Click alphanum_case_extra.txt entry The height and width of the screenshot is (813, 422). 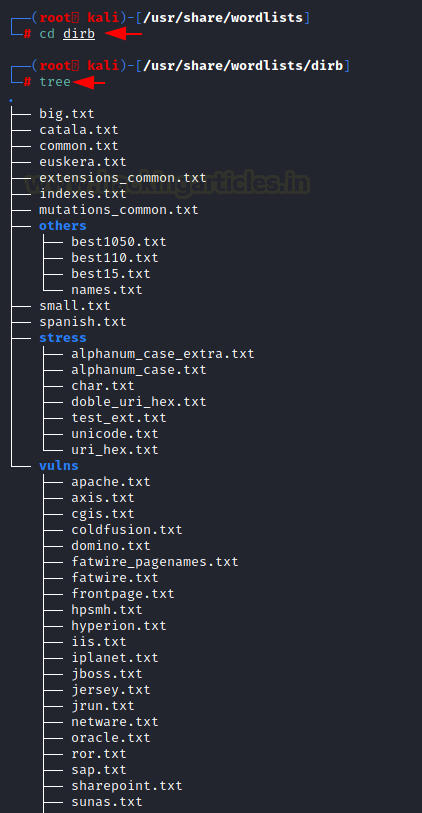163,354
